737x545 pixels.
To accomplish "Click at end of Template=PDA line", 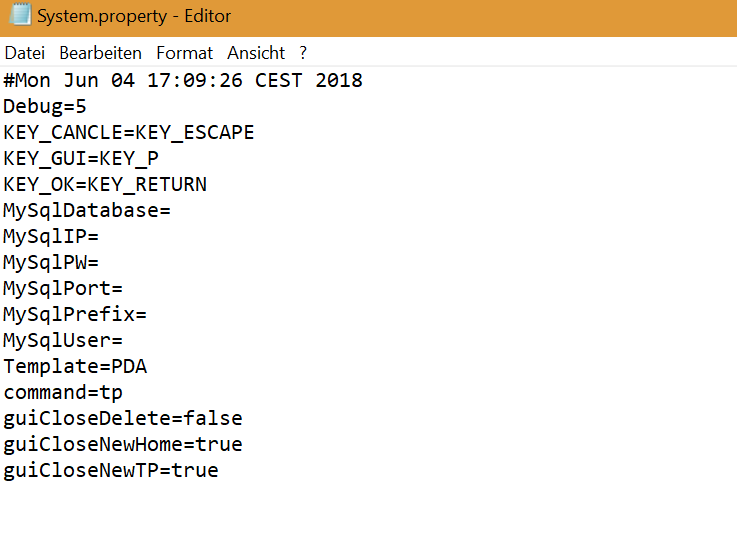I will tap(149, 367).
